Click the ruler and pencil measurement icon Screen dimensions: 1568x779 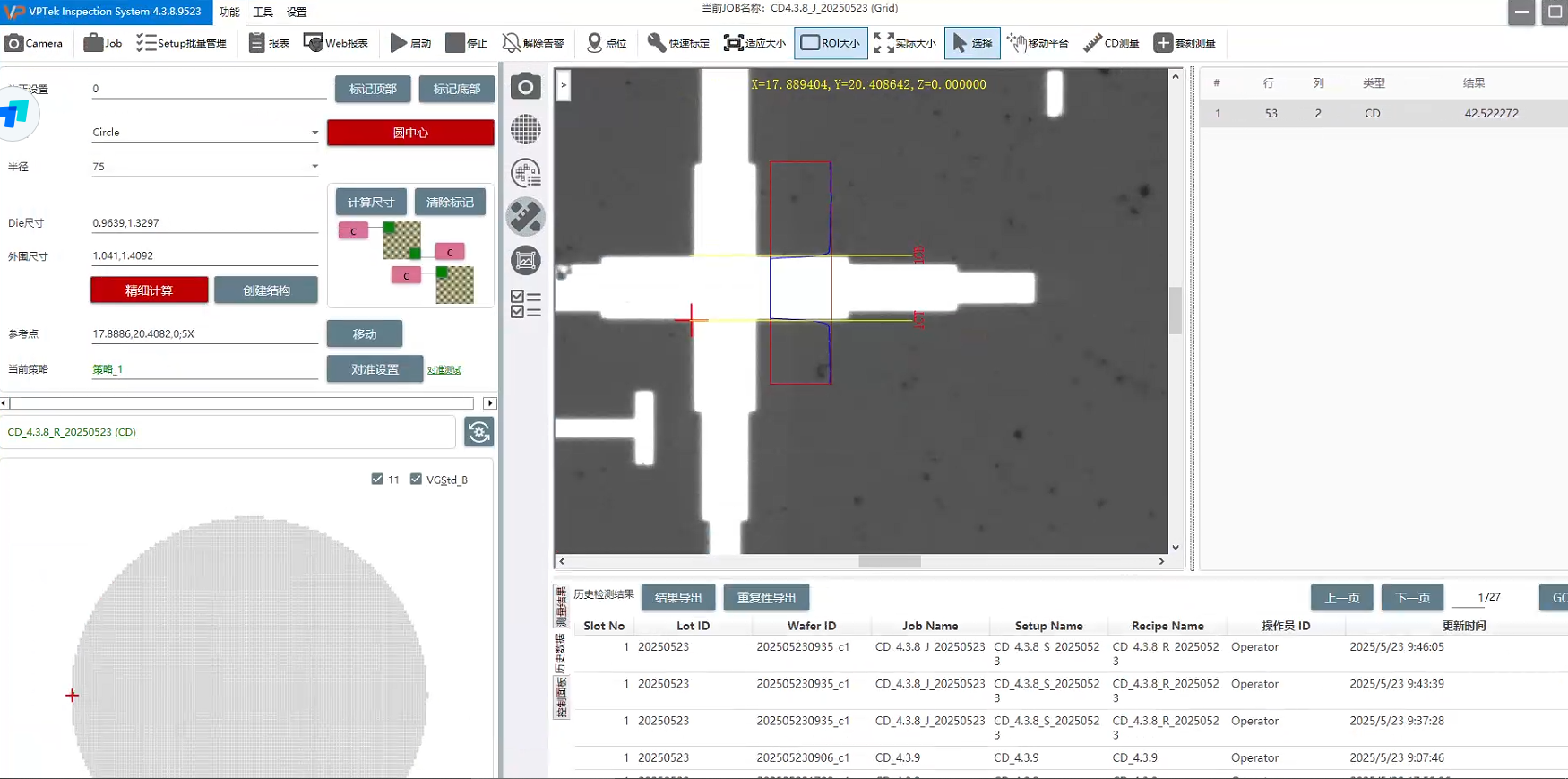526,216
